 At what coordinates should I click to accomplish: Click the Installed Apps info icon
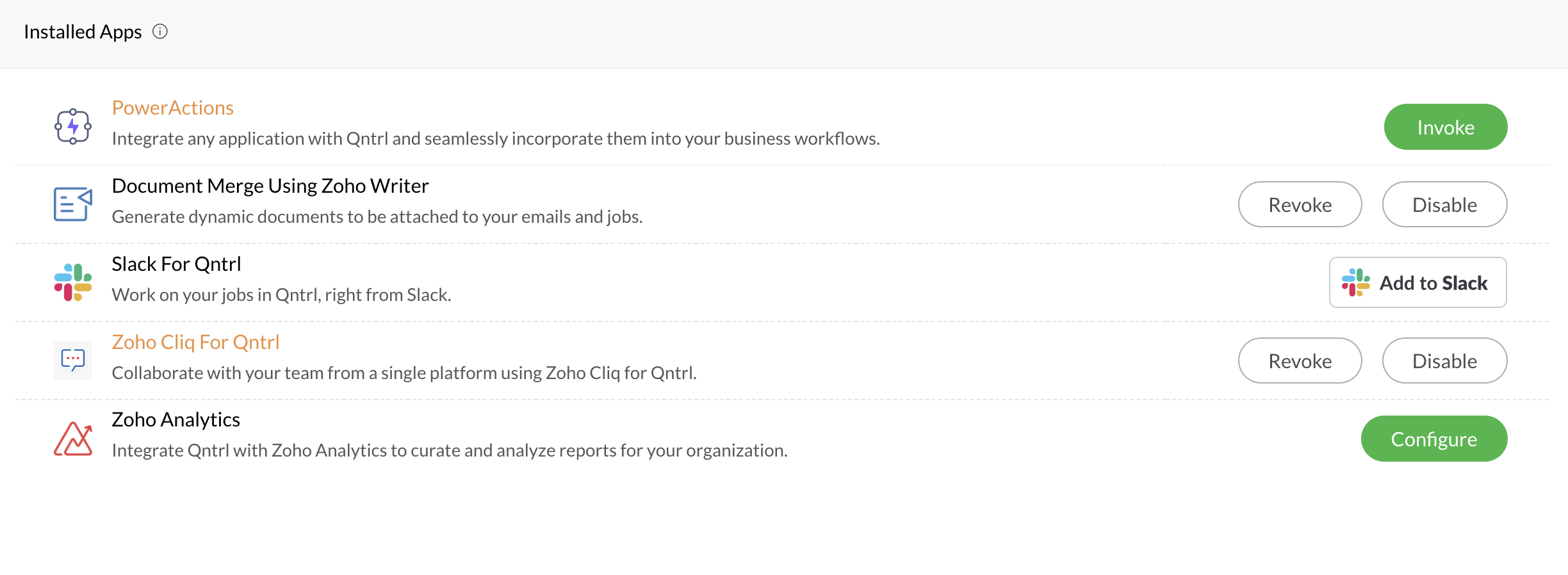(x=160, y=31)
